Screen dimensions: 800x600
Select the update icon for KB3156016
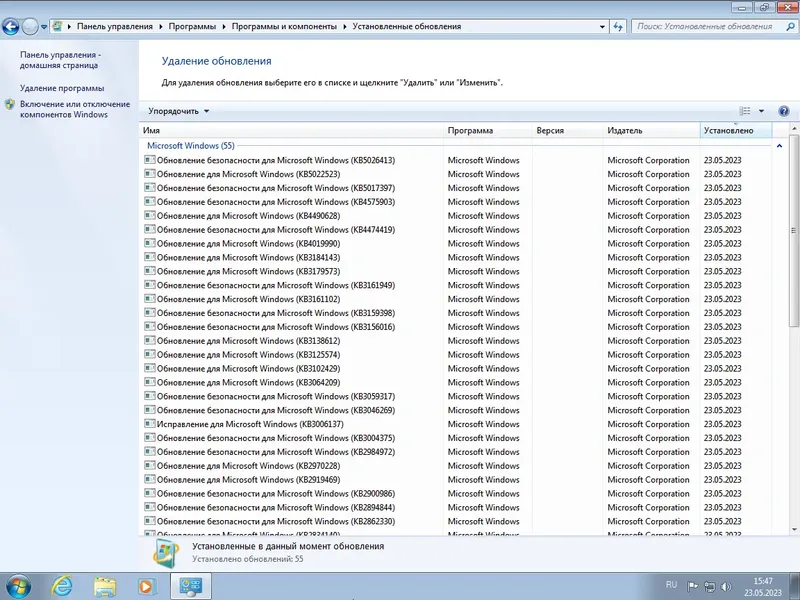(x=149, y=327)
